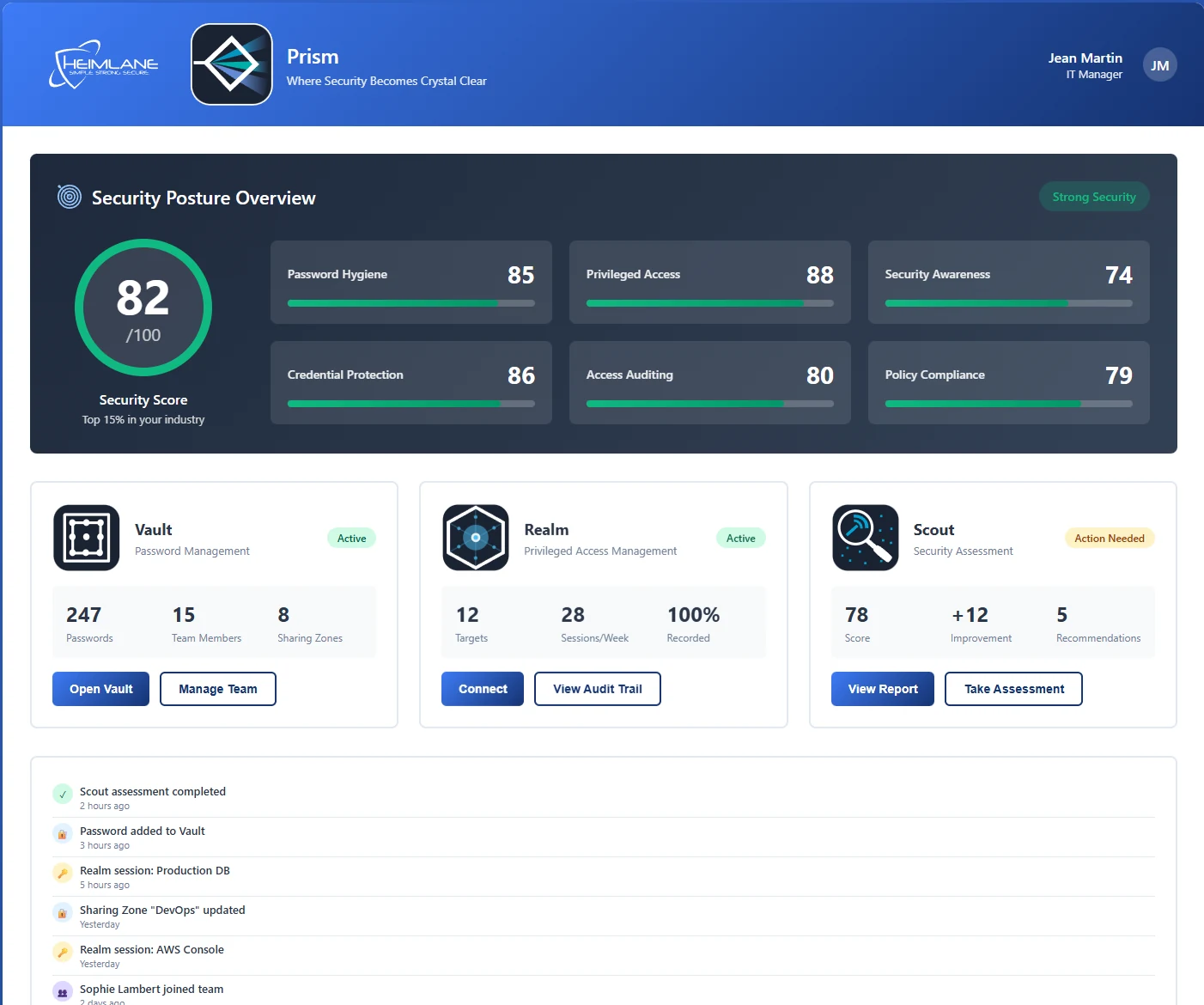This screenshot has height=1005, width=1204.
Task: Click the checkmark icon for Scout assessment completed
Action: tap(63, 794)
